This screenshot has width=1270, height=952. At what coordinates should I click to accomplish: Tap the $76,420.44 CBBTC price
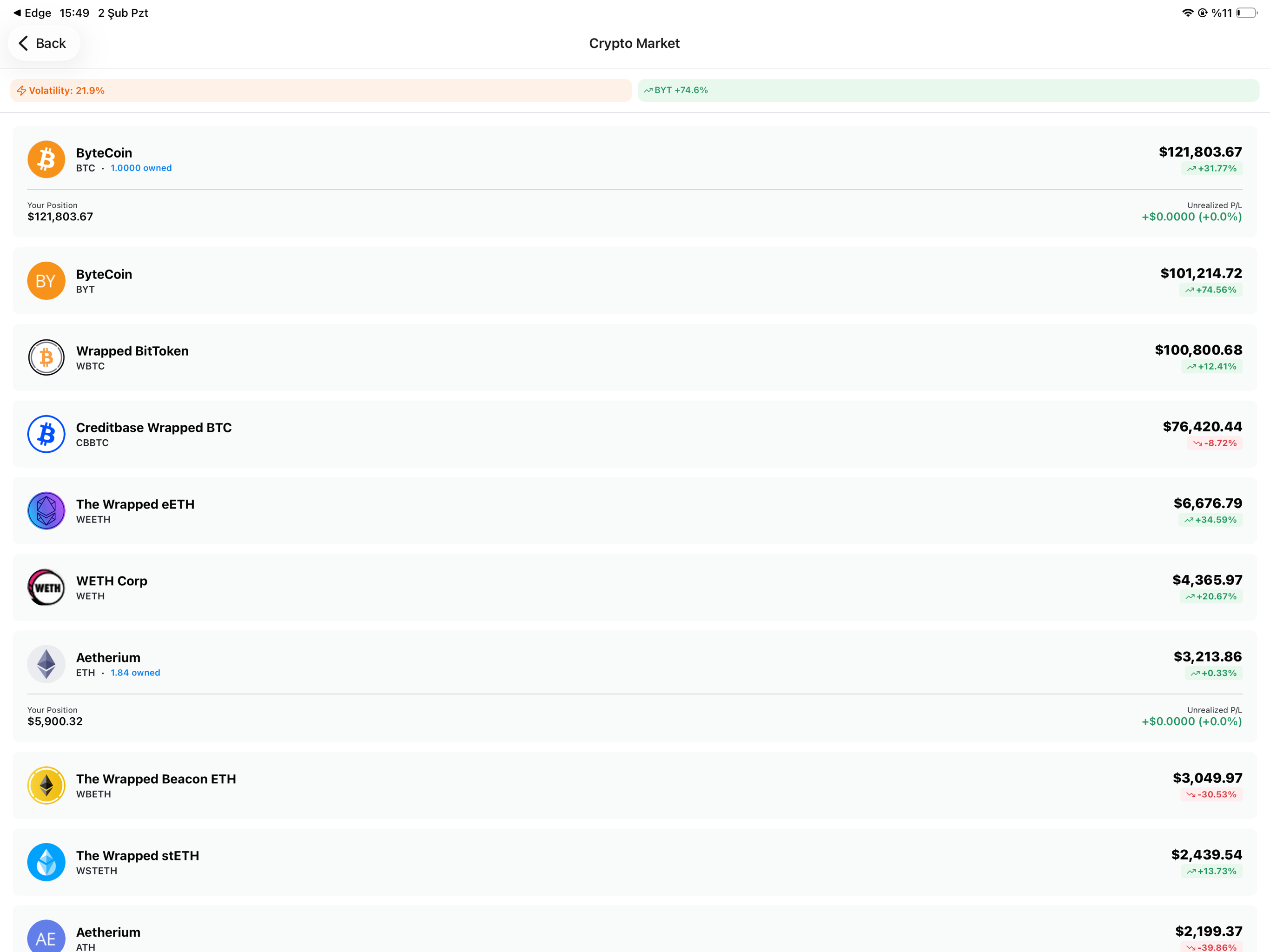point(1202,427)
